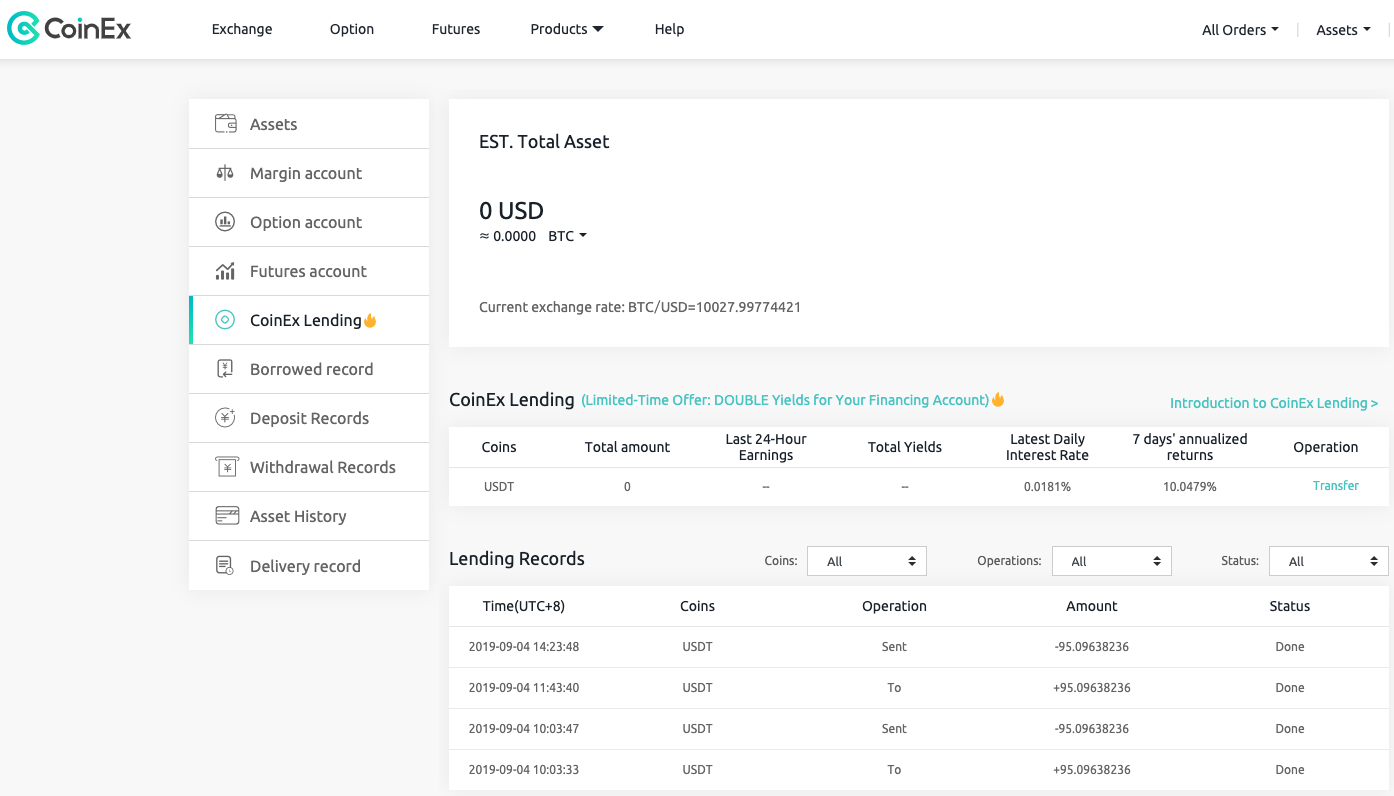Click the Futures account graph icon
The image size is (1394, 796).
pyautogui.click(x=225, y=271)
